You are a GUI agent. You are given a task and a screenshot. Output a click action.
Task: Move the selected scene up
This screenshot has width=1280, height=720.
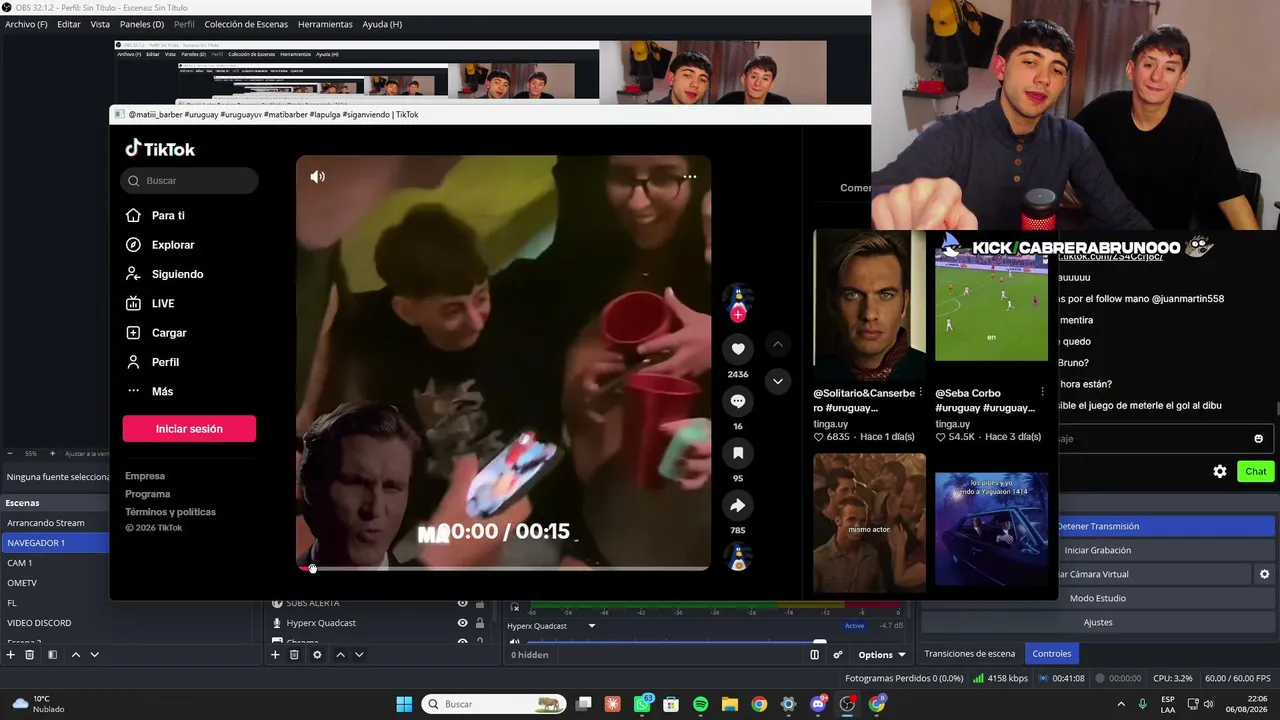[x=75, y=655]
